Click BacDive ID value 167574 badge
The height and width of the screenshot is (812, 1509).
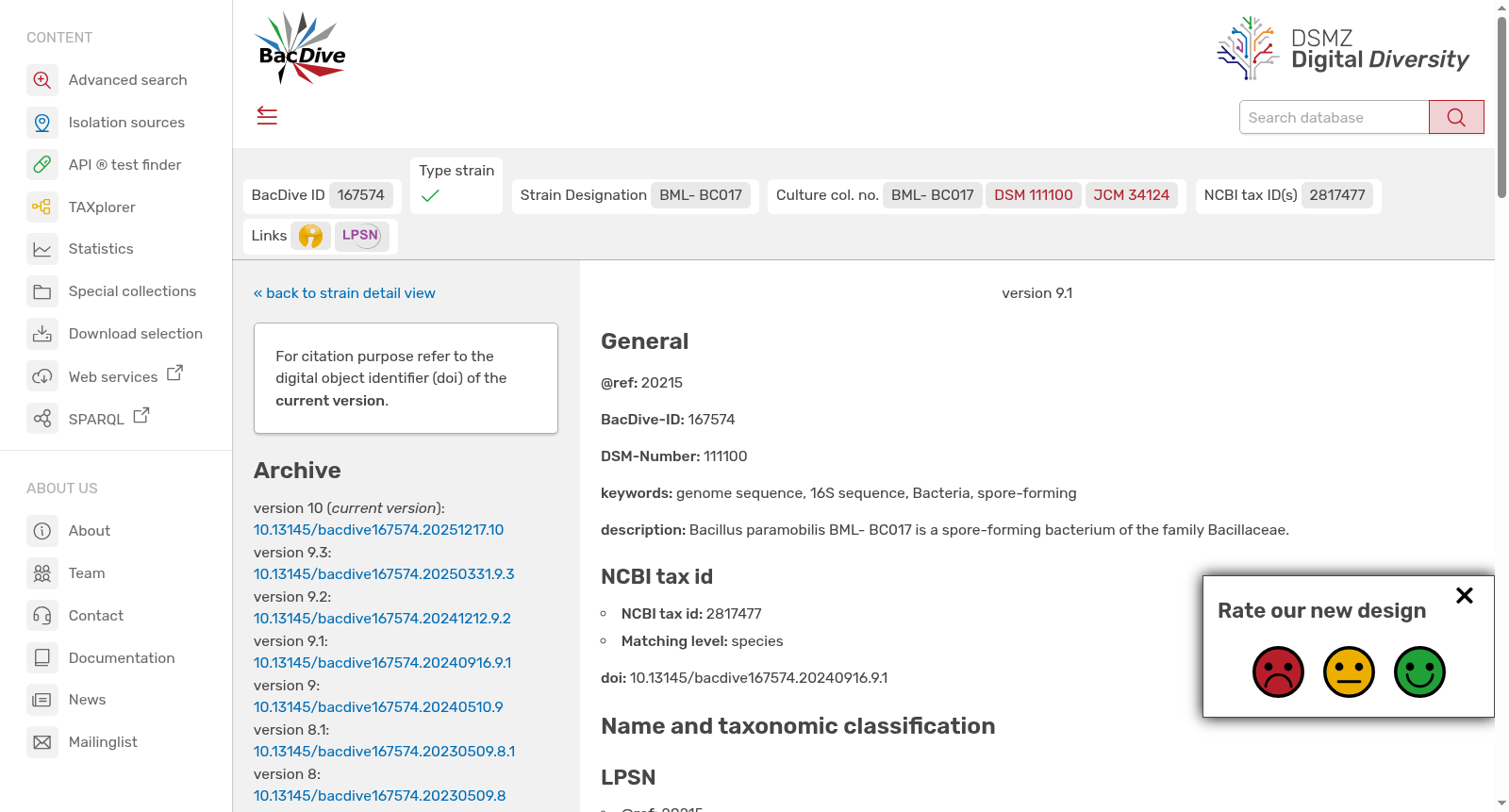point(361,195)
